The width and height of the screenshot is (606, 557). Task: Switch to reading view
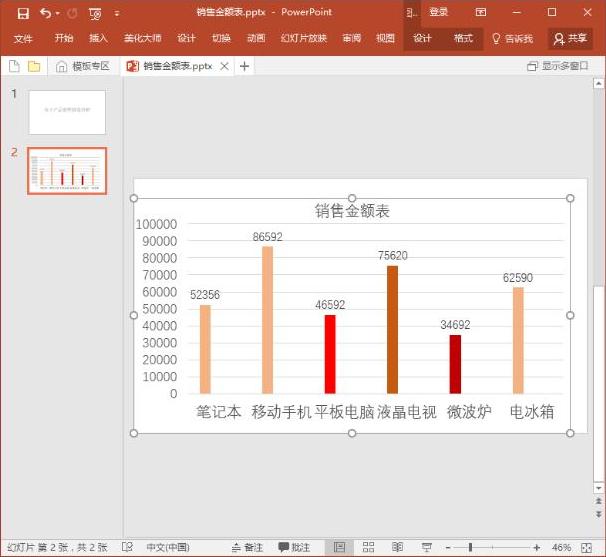(x=397, y=547)
